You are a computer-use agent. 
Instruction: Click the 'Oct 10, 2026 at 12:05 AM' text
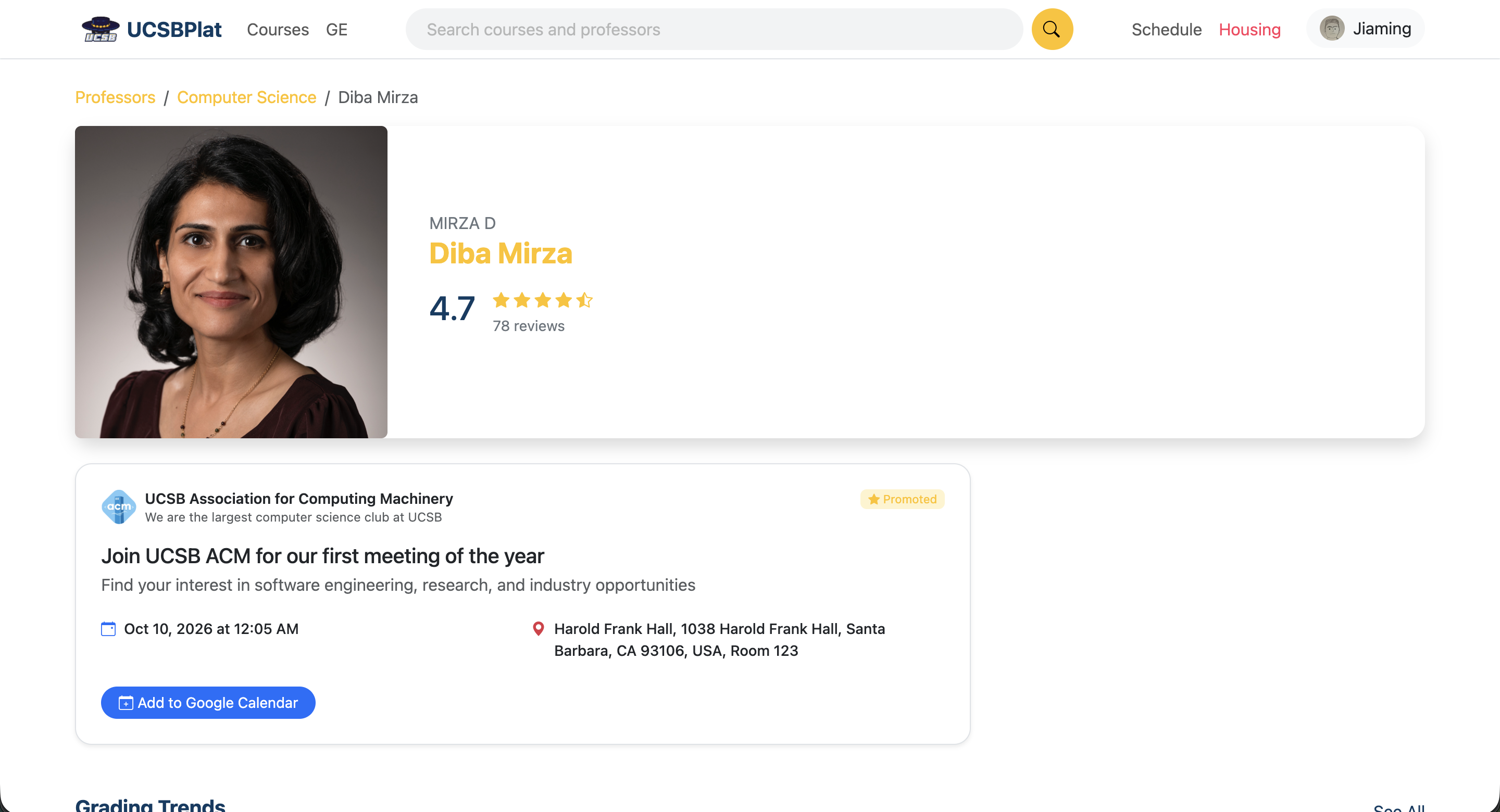click(211, 629)
